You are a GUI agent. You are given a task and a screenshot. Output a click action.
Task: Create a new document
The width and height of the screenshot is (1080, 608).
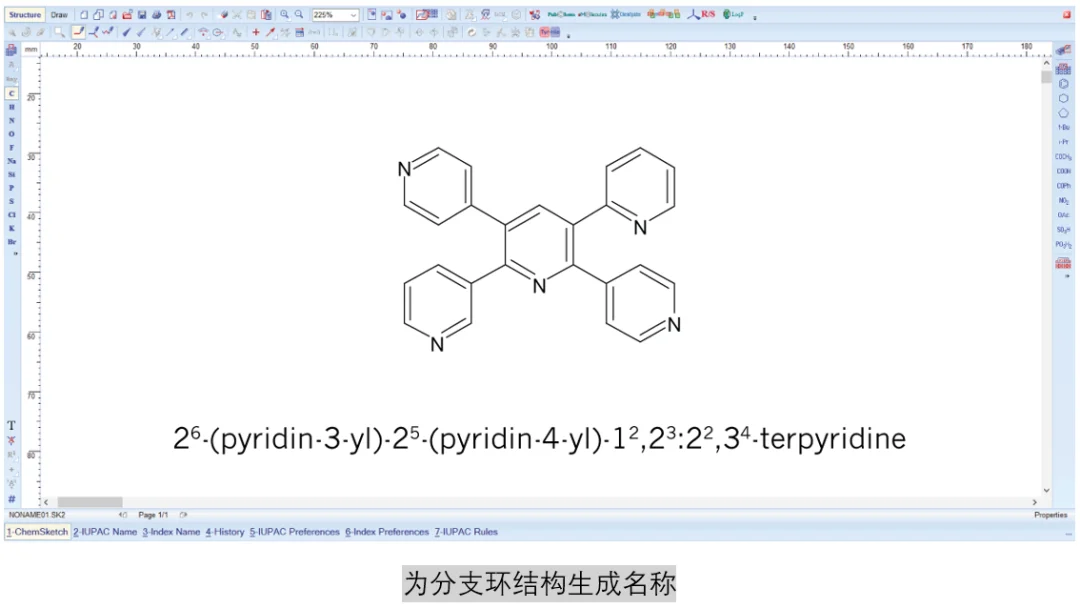pos(84,14)
